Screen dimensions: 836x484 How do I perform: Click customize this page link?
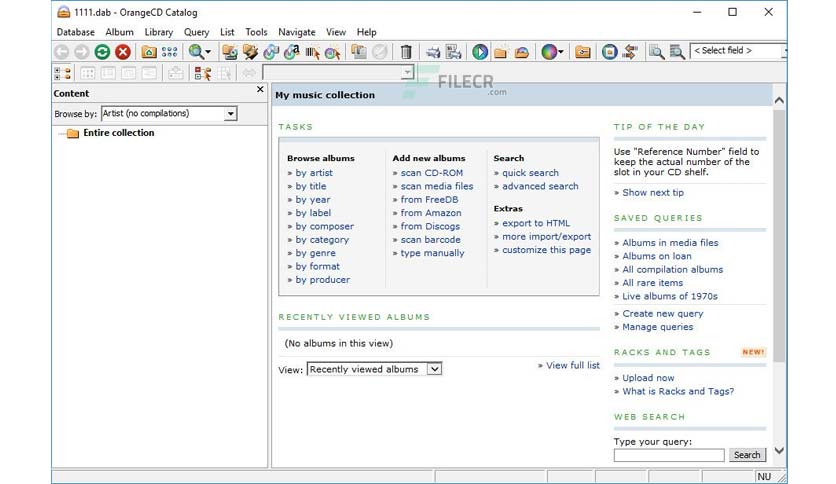tap(546, 249)
